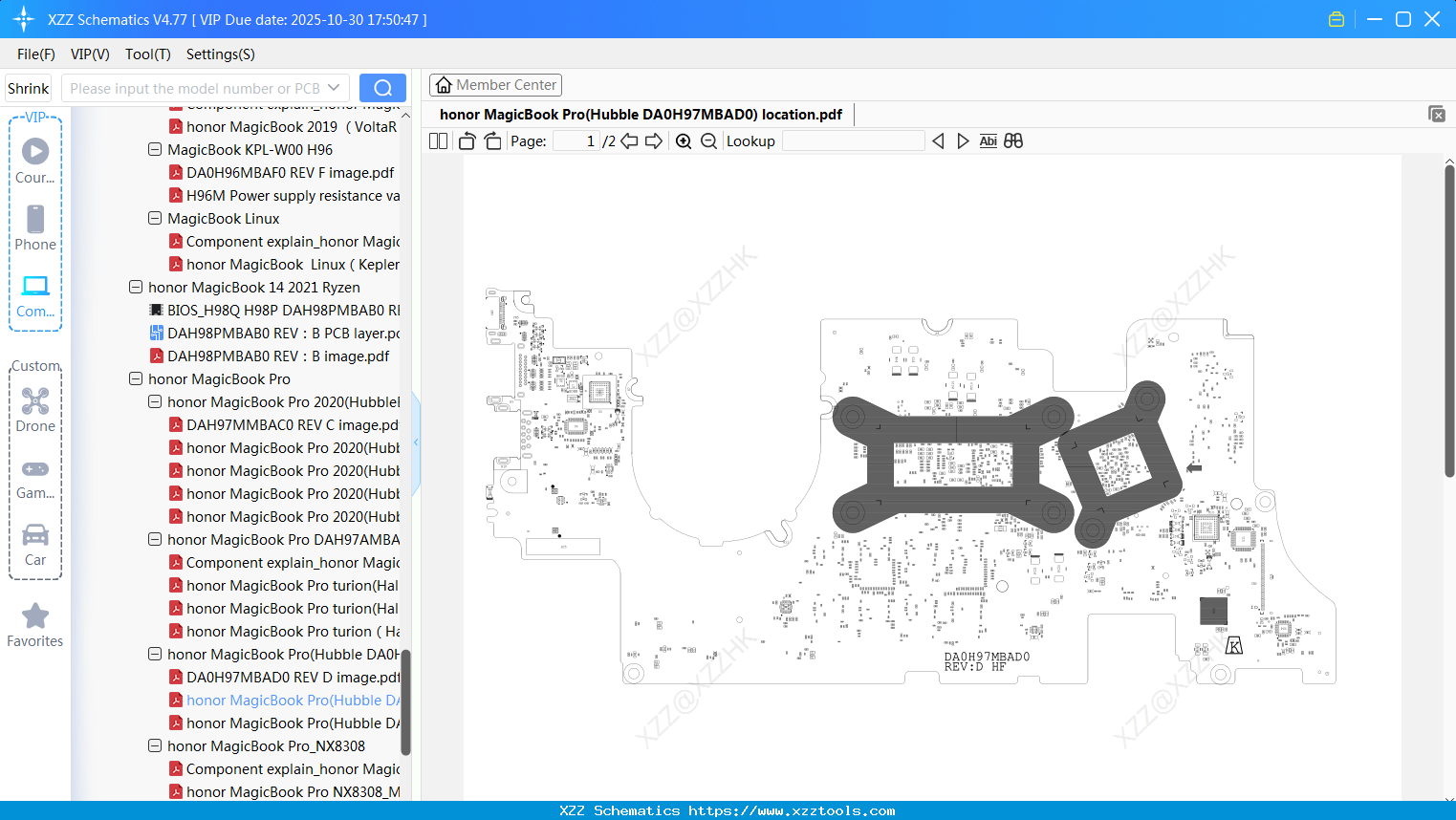Click the page number field
Screen dimensions: 1456x820
[576, 141]
